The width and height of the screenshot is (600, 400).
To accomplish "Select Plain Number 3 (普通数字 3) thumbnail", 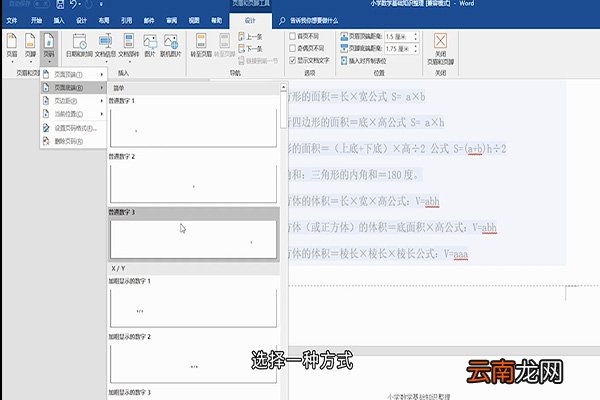I will [x=193, y=239].
